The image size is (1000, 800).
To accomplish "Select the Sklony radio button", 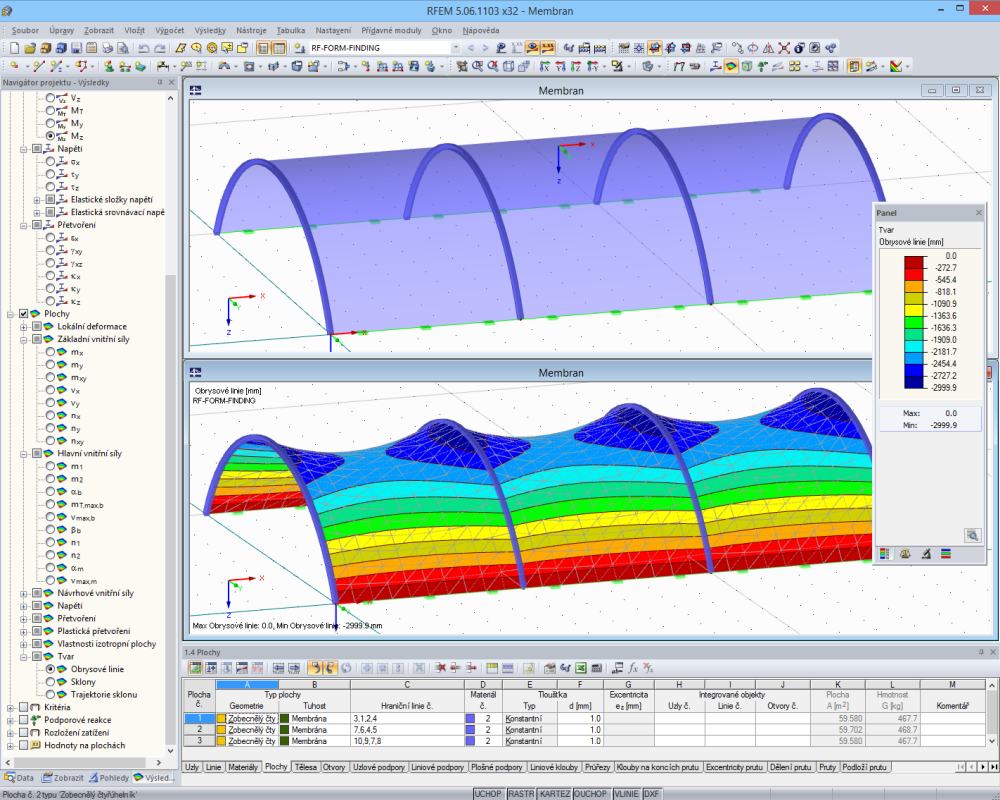I will point(50,682).
